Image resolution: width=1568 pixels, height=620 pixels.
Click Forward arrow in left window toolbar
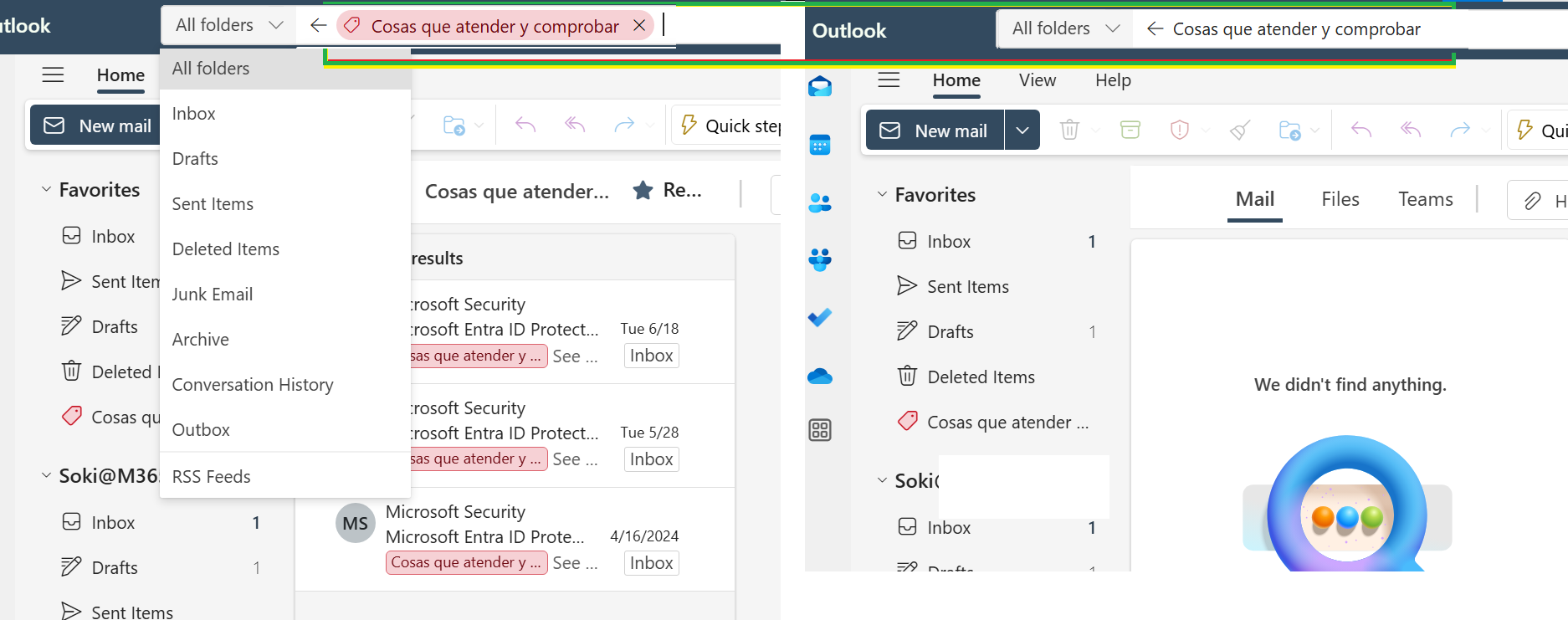[x=624, y=125]
